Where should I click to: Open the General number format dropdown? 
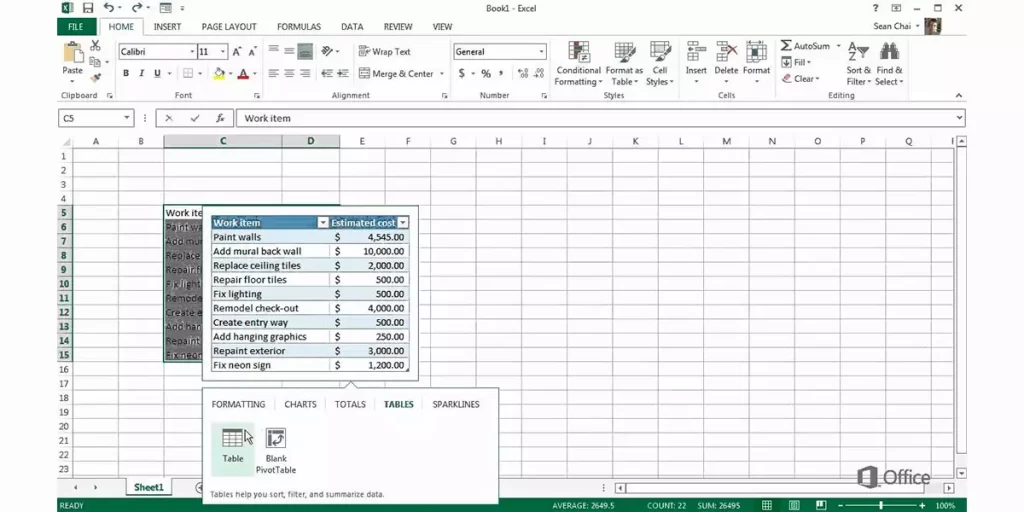coord(541,52)
